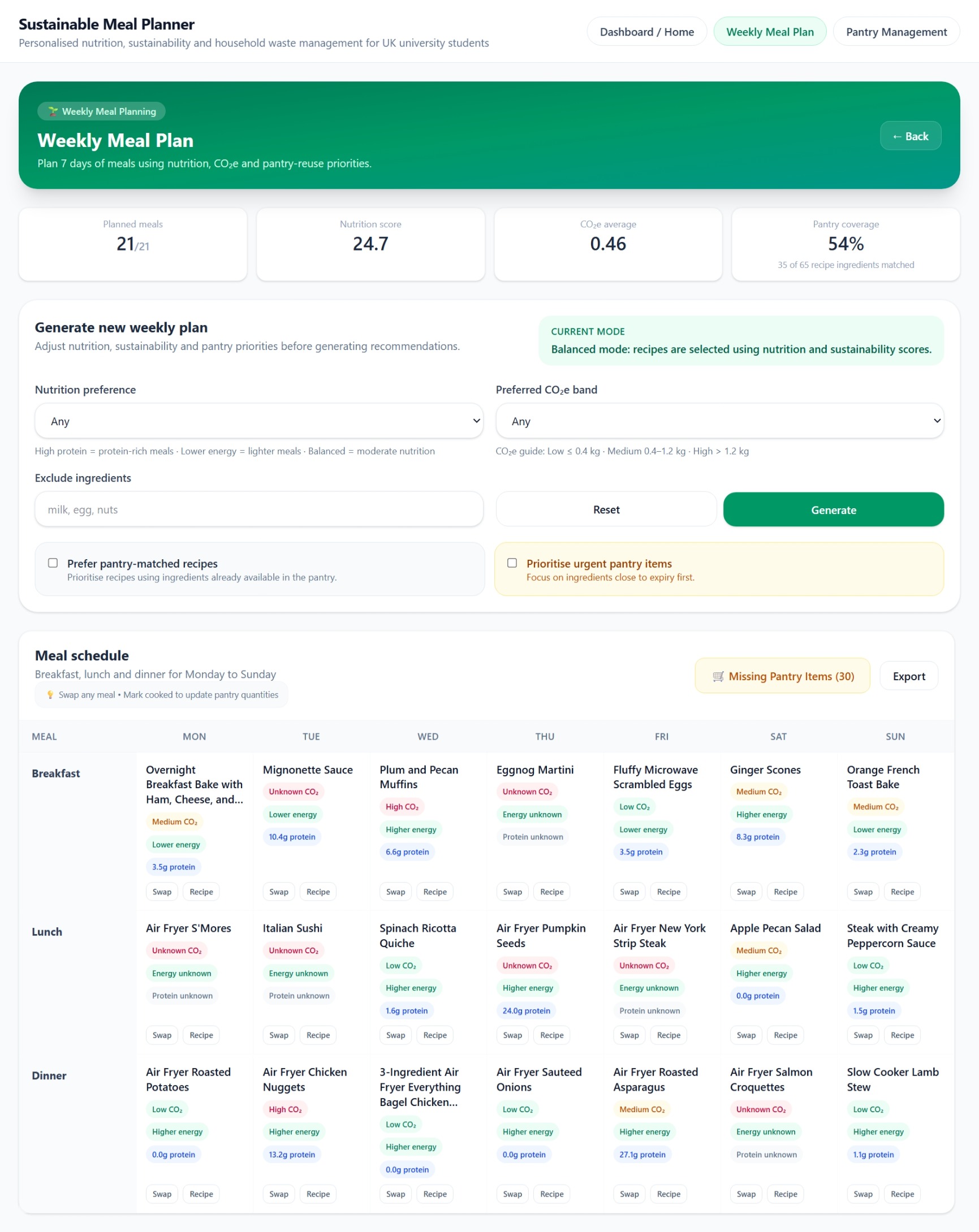Open Missing Pantry Items (30) list
979x1232 pixels.
(782, 676)
